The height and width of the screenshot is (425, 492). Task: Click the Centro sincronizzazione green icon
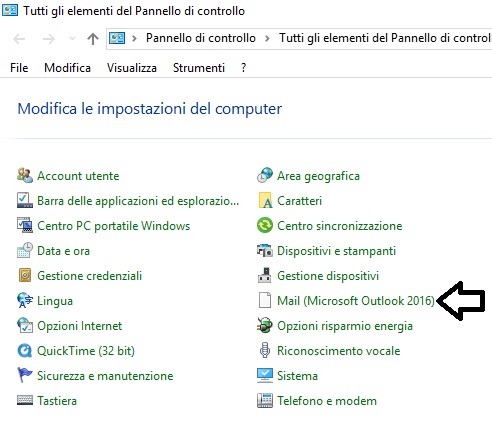point(265,225)
